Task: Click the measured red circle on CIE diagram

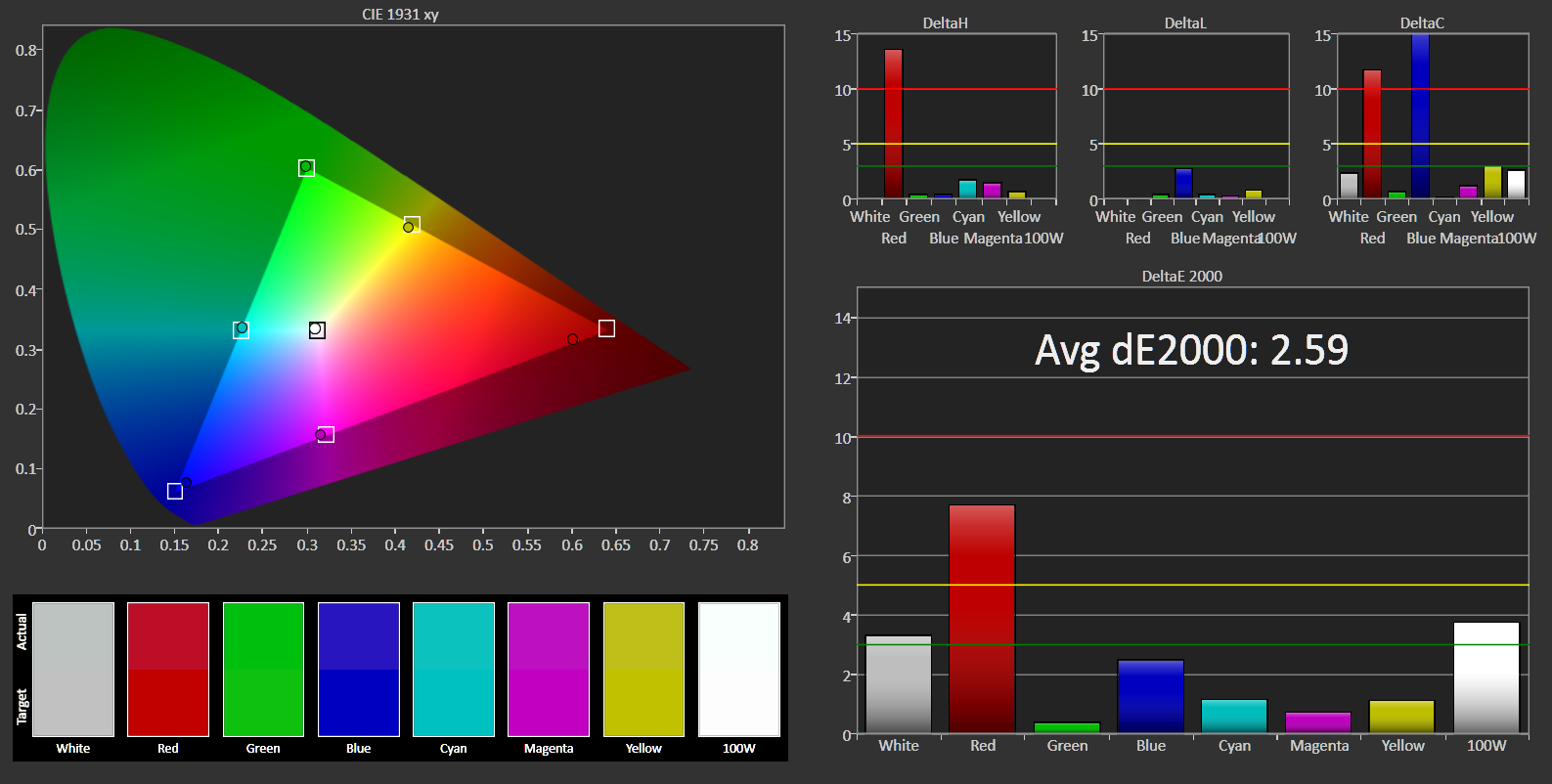Action: click(x=572, y=339)
